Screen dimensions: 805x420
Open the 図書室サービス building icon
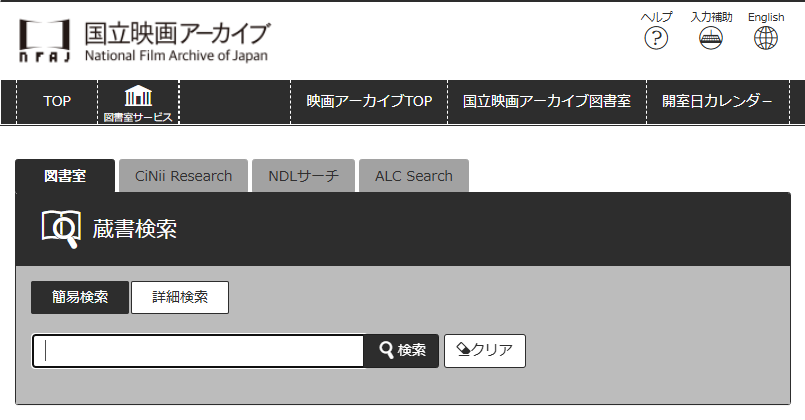(138, 97)
